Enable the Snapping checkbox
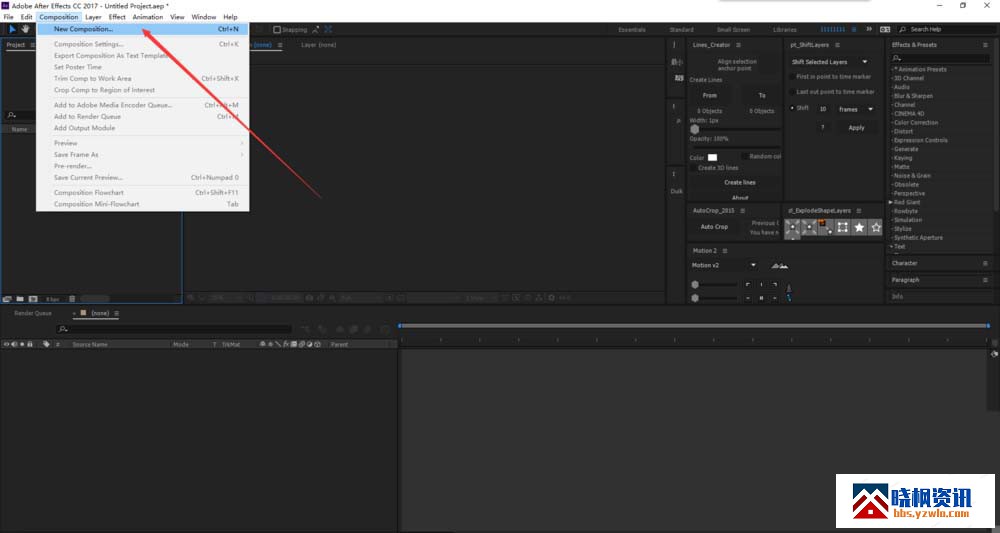The height and width of the screenshot is (533, 1000). tap(277, 29)
